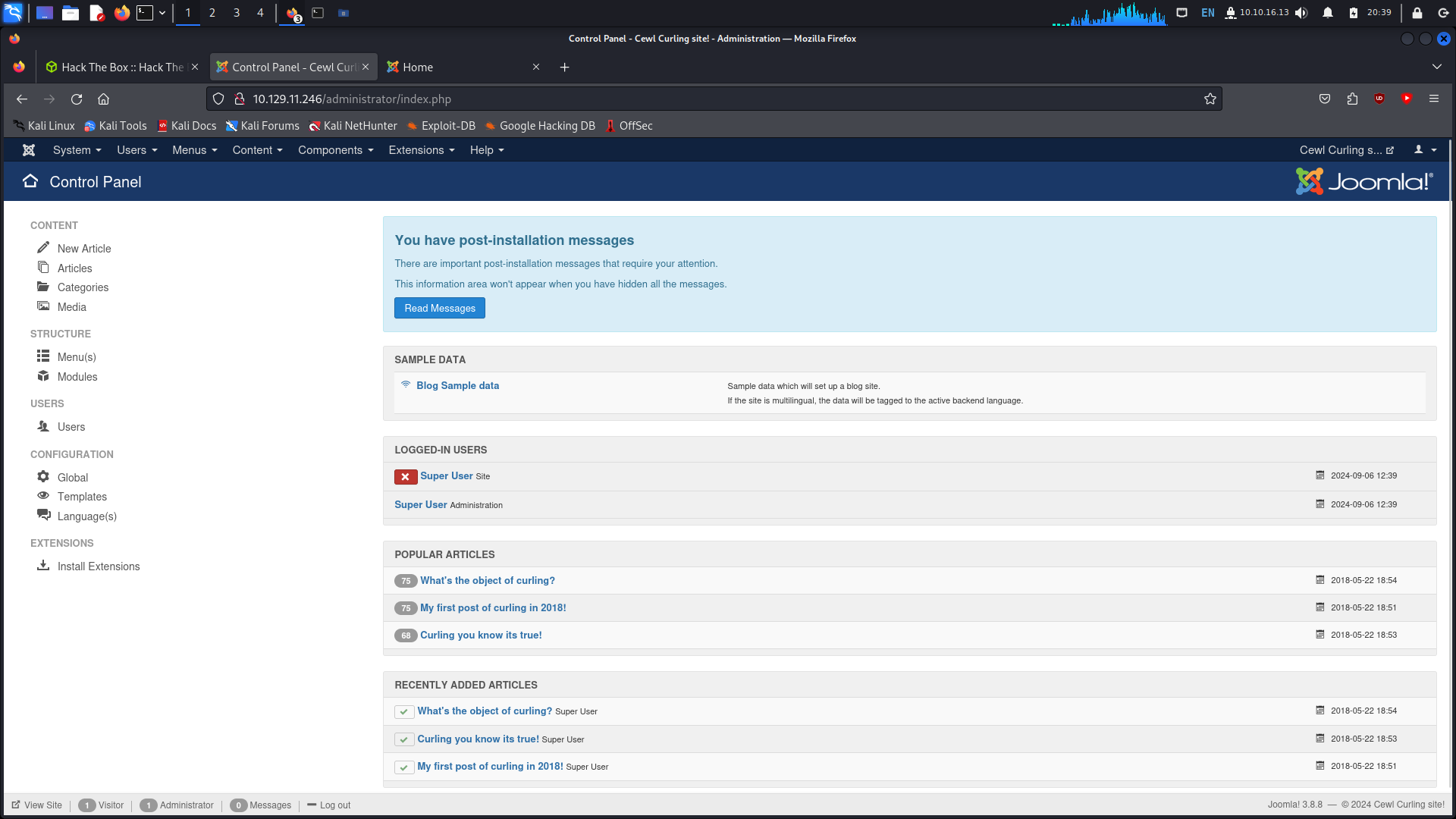Open the user account dropdown

coord(1426,150)
